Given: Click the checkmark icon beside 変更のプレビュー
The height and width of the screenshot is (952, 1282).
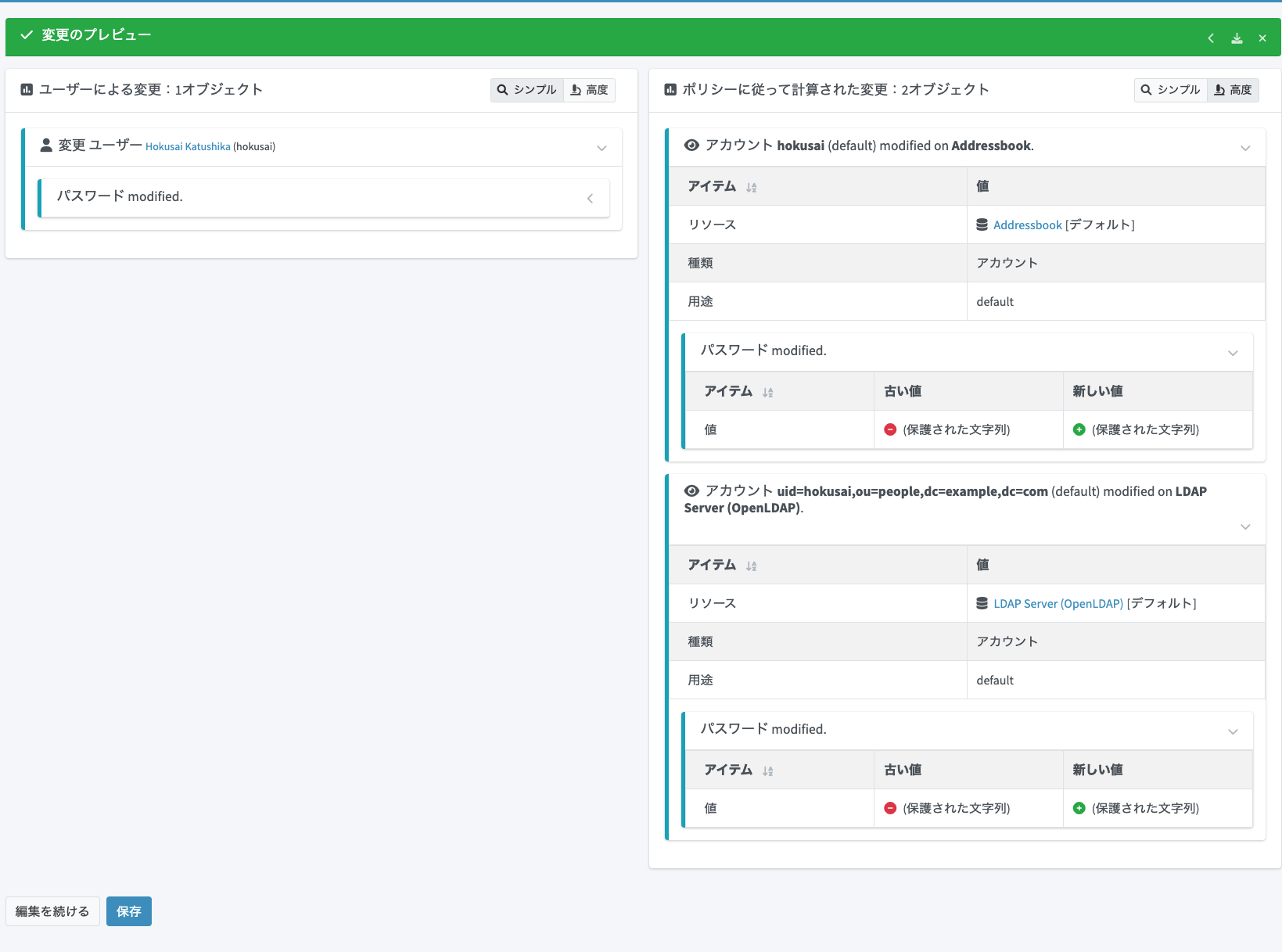Looking at the screenshot, I should pos(27,35).
